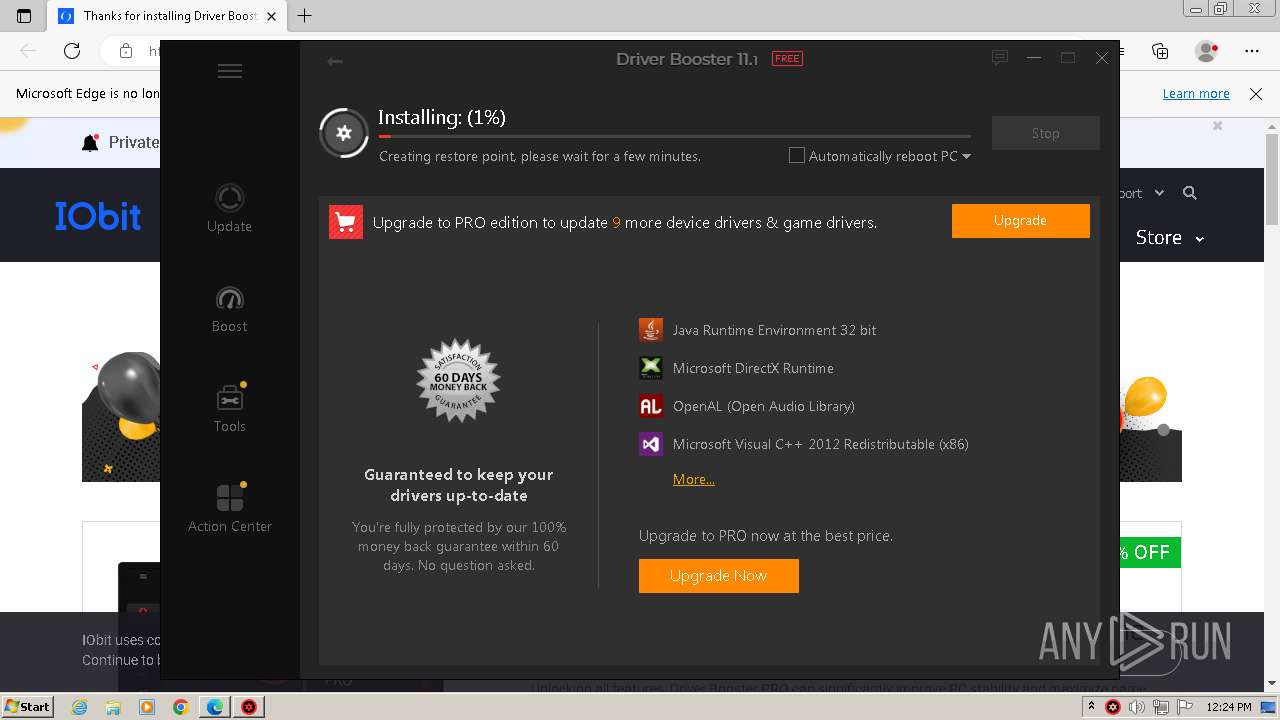This screenshot has width=1280, height=720.
Task: Stop the driver installation
Action: pos(1045,133)
